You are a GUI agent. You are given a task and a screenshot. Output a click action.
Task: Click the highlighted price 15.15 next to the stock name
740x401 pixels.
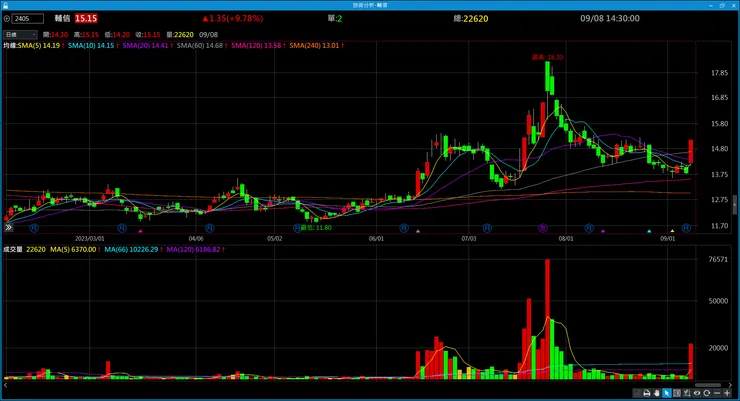point(86,18)
